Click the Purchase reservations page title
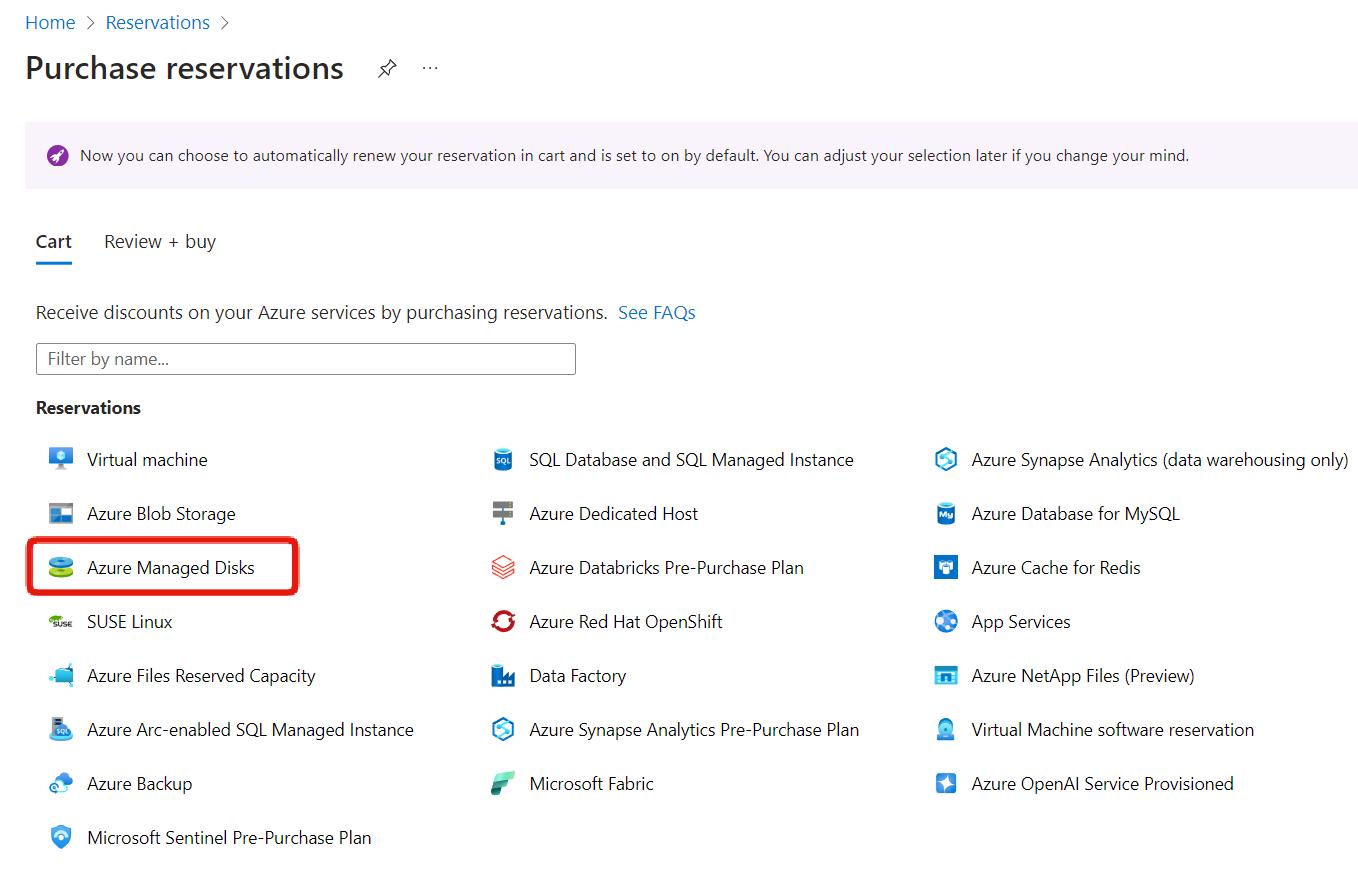The image size is (1358, 873). click(185, 68)
